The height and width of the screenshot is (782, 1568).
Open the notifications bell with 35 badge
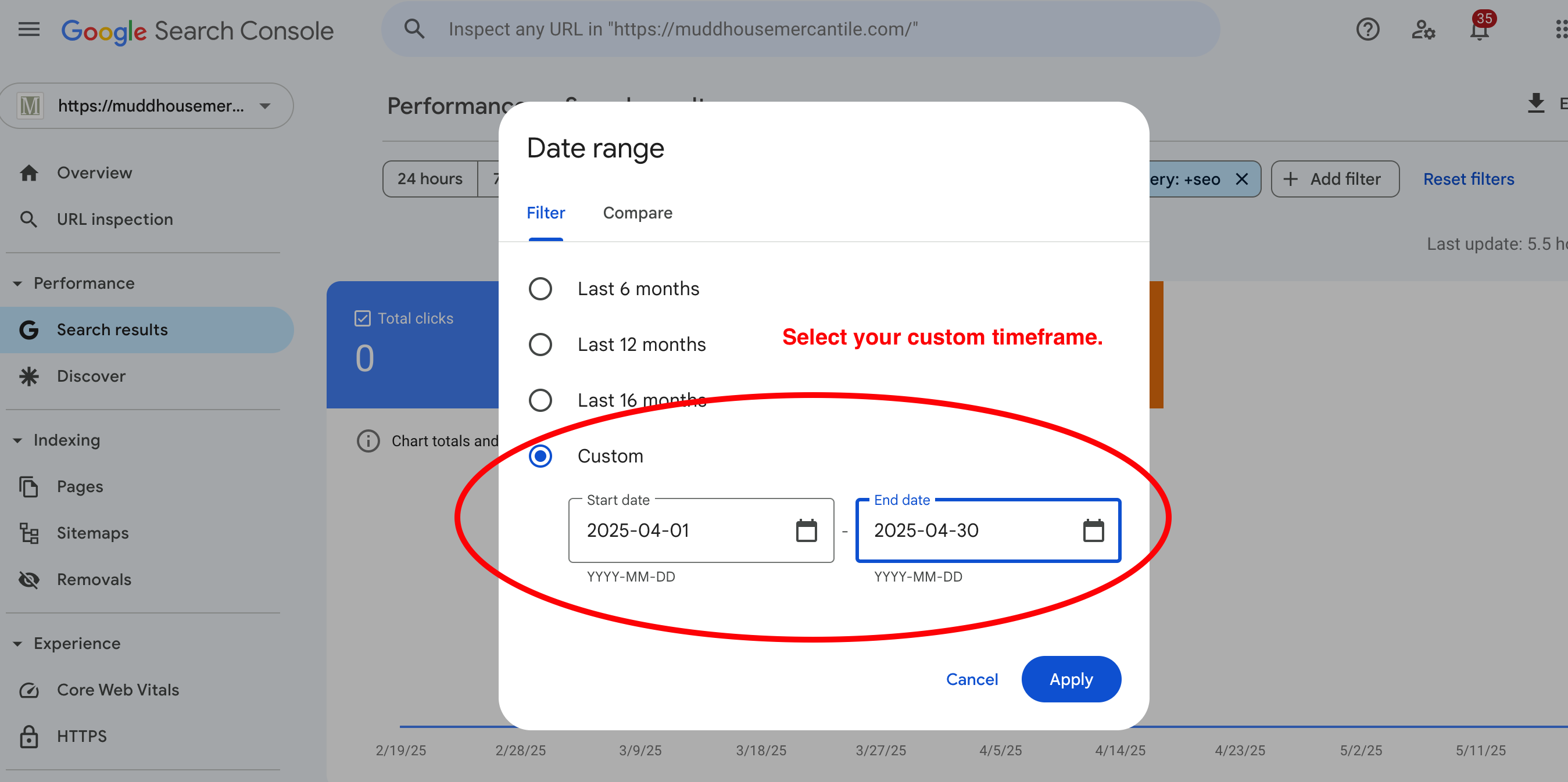pos(1479,29)
